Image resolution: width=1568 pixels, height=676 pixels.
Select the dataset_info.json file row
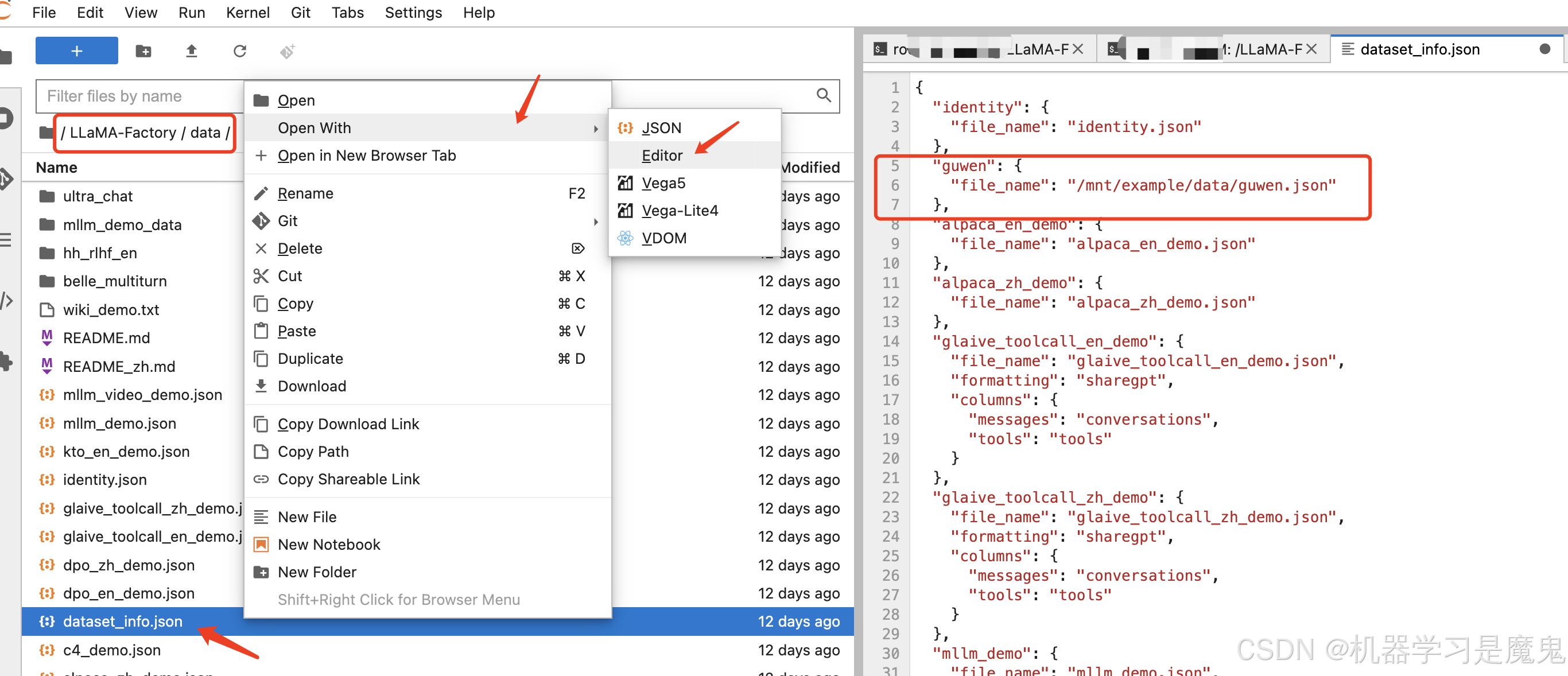[437, 622]
